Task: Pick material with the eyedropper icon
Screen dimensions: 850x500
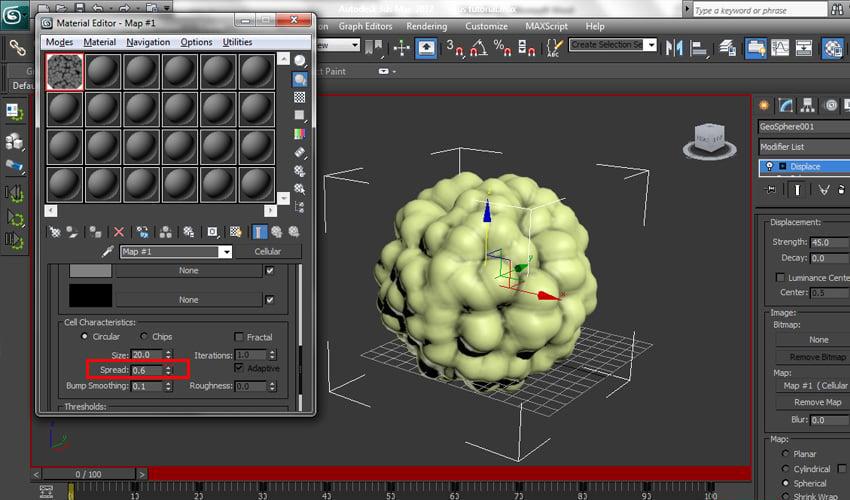Action: tap(108, 252)
